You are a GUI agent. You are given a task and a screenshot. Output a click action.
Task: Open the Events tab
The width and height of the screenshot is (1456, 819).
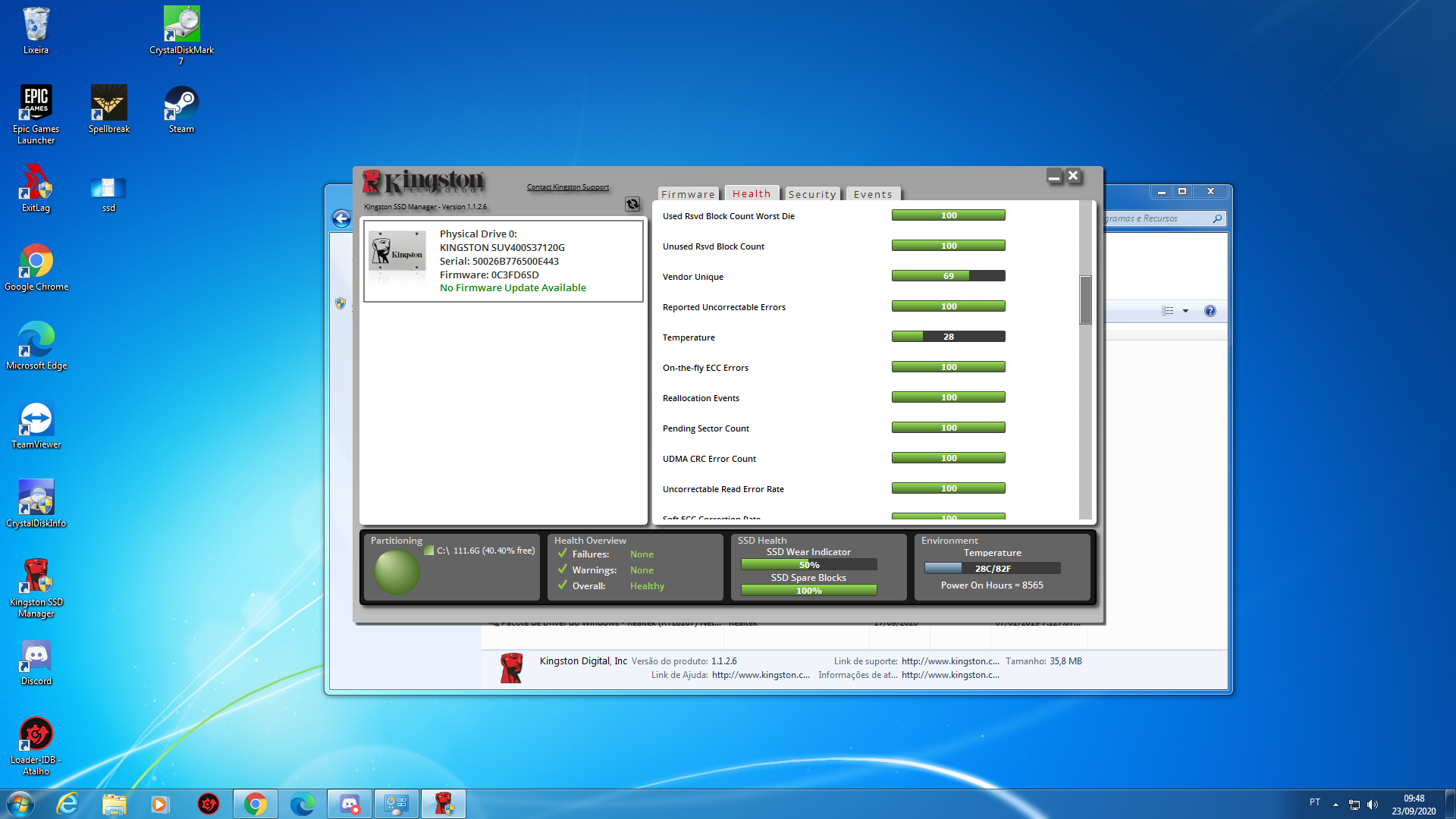point(873,194)
